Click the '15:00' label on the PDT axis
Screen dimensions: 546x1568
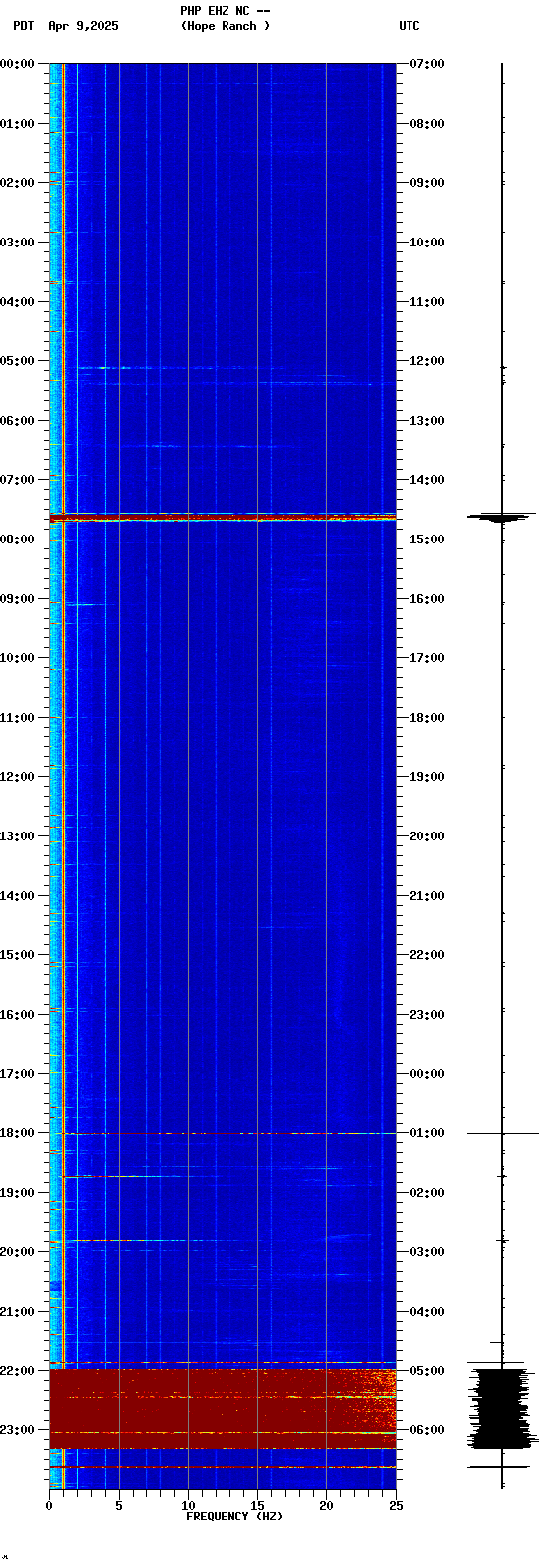pyautogui.click(x=17, y=955)
